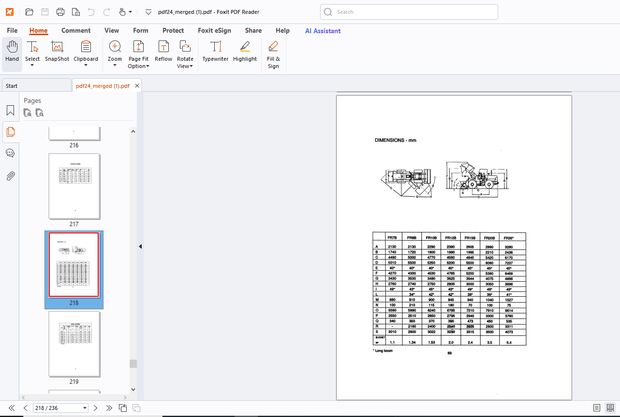The width and height of the screenshot is (620, 417).
Task: Open the page number dropdown arrow
Action: (x=85, y=408)
